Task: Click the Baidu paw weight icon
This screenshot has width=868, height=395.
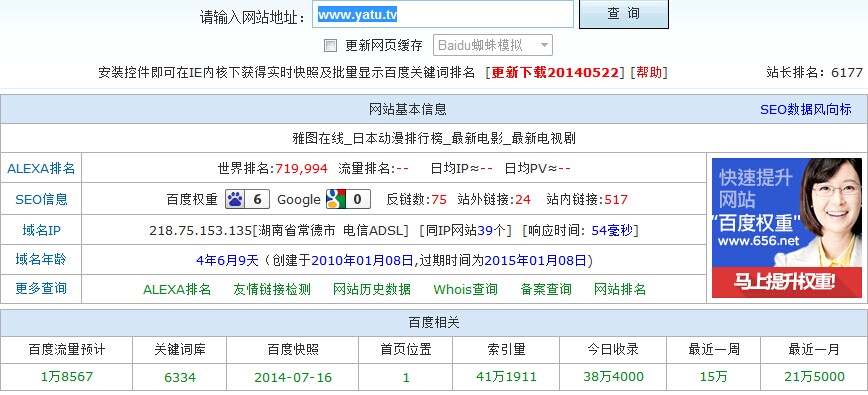Action: click(247, 199)
